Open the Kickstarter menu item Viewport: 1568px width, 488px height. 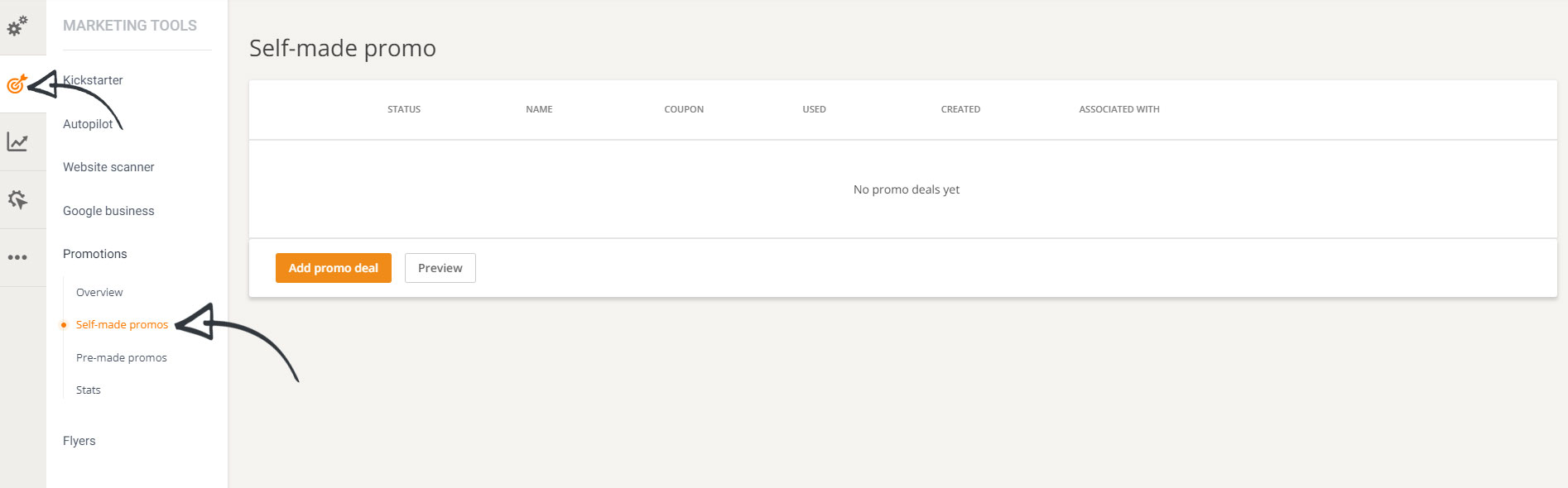pyautogui.click(x=93, y=80)
